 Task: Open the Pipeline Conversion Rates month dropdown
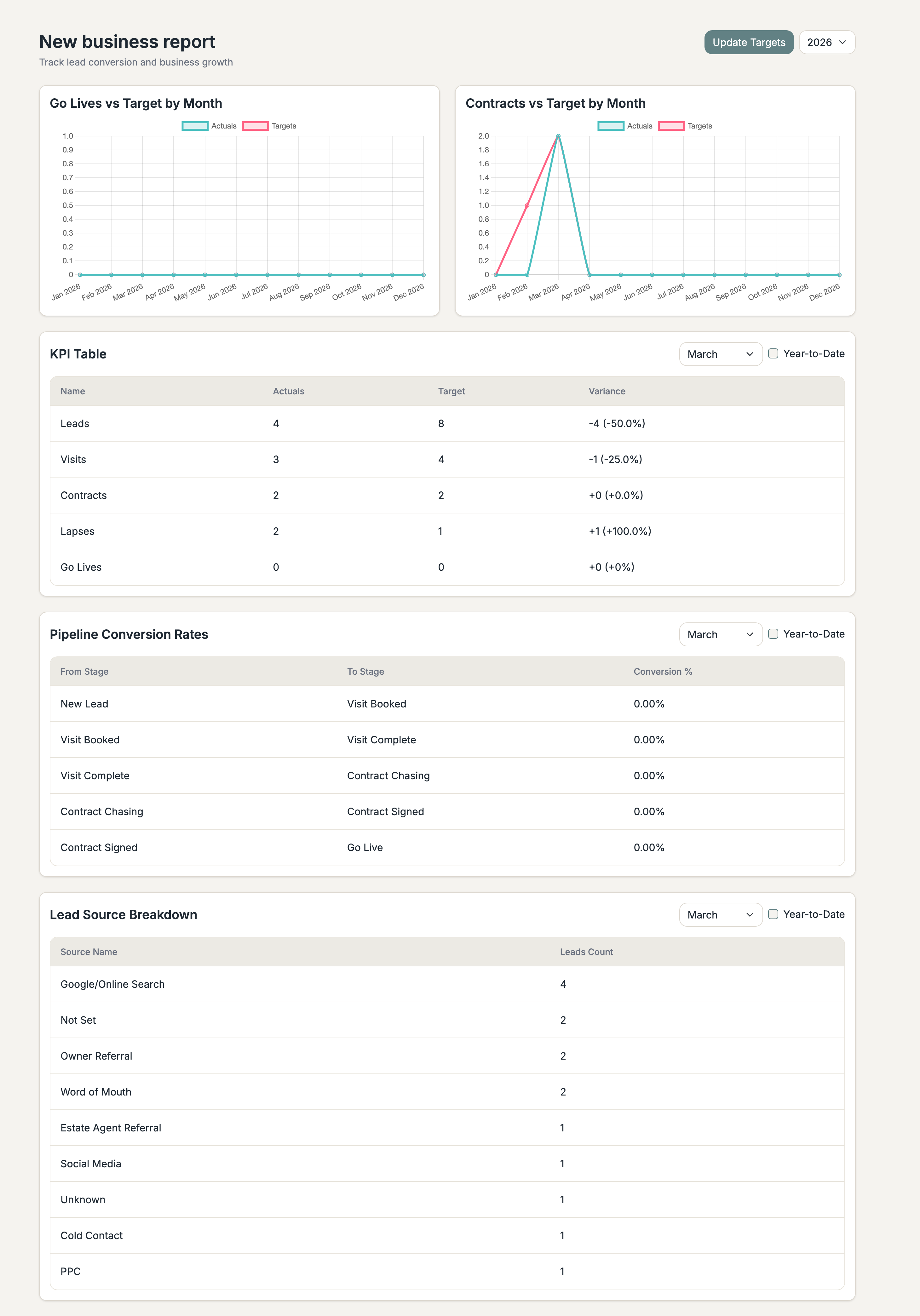coord(720,634)
